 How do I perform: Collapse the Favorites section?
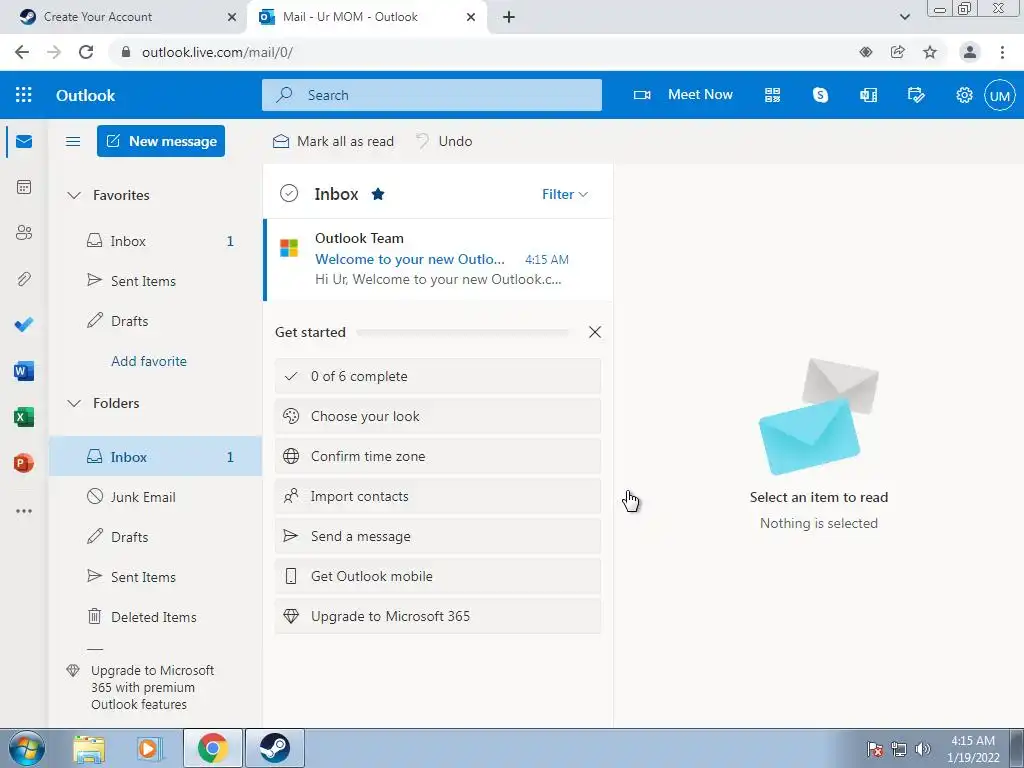(74, 195)
